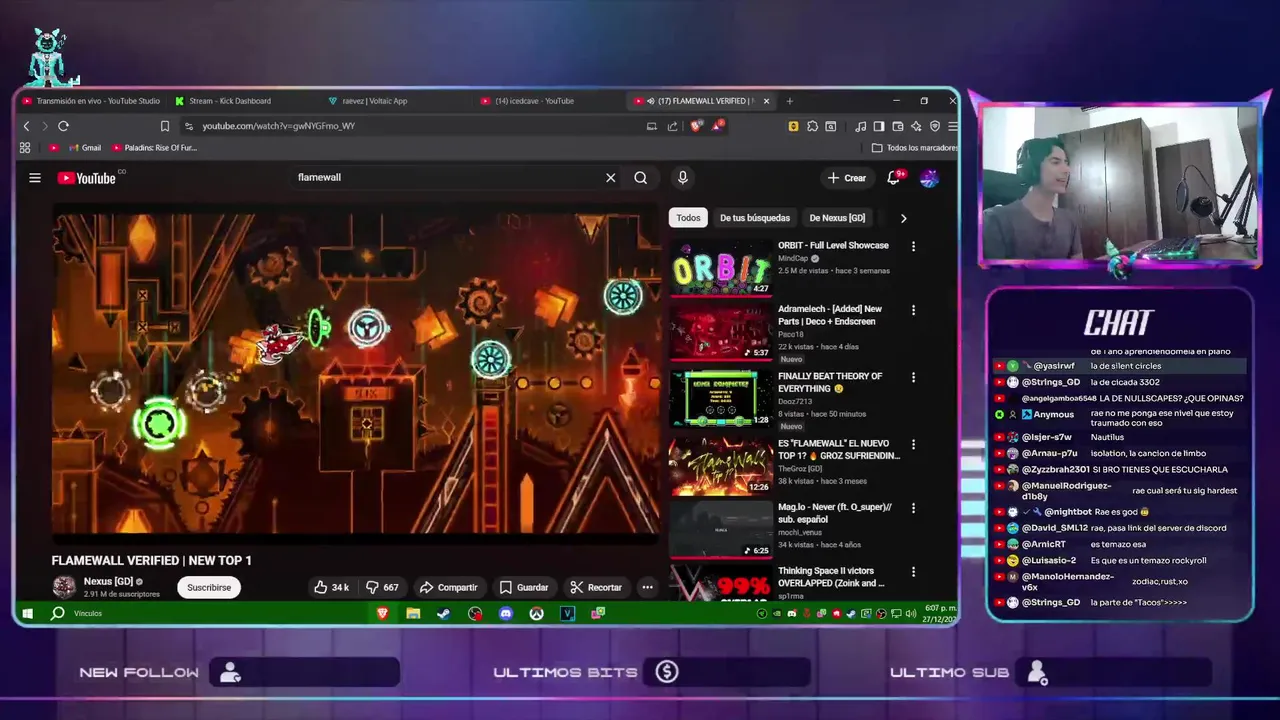Open the extensions puzzle icon
The height and width of the screenshot is (720, 1280).
coord(813,126)
